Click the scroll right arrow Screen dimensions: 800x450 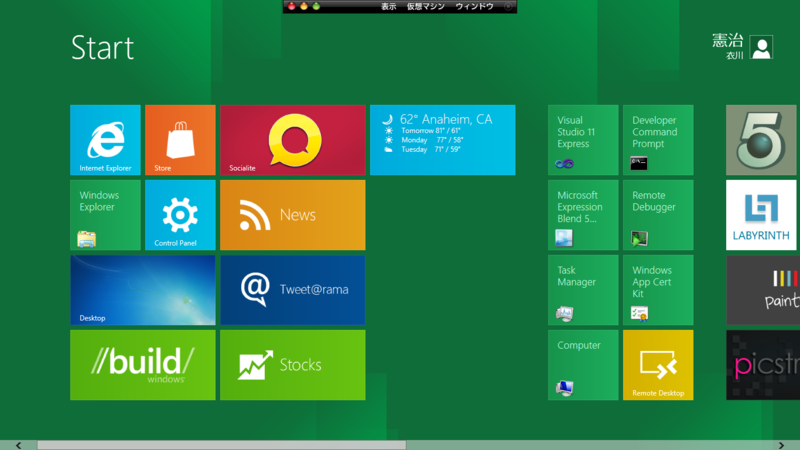pos(781,445)
